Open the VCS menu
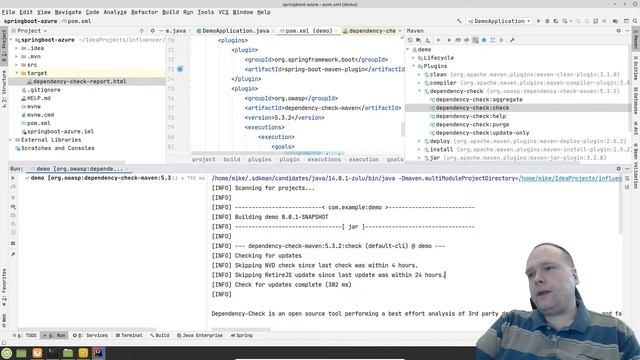The width and height of the screenshot is (640, 360). click(223, 12)
